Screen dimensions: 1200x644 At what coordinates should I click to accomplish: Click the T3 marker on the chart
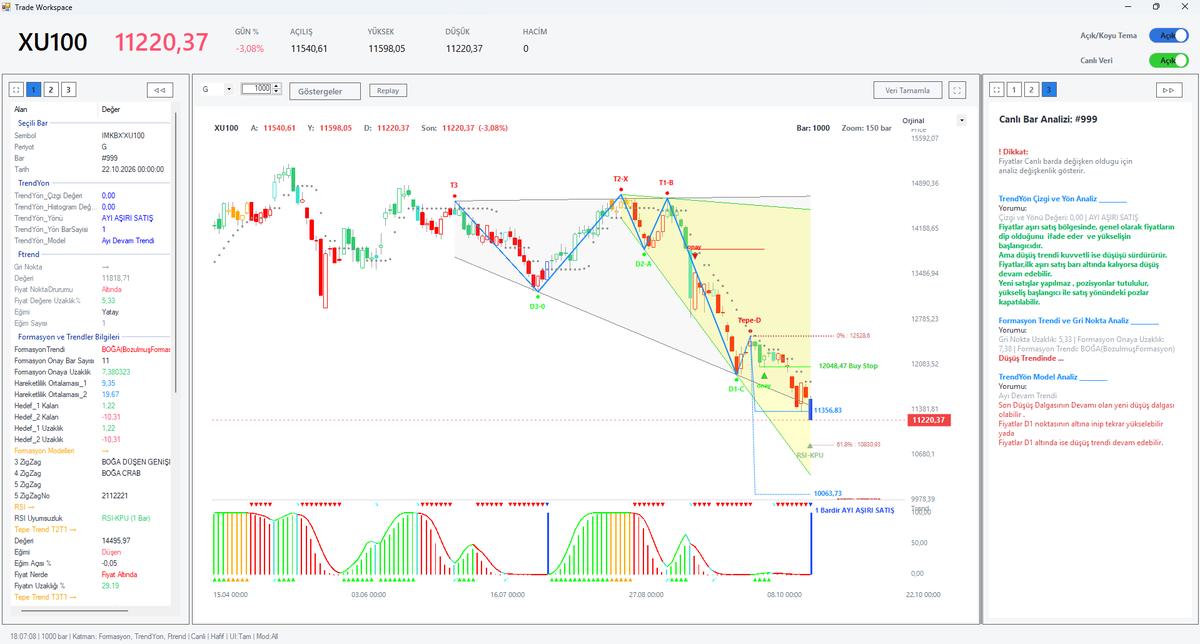click(454, 185)
